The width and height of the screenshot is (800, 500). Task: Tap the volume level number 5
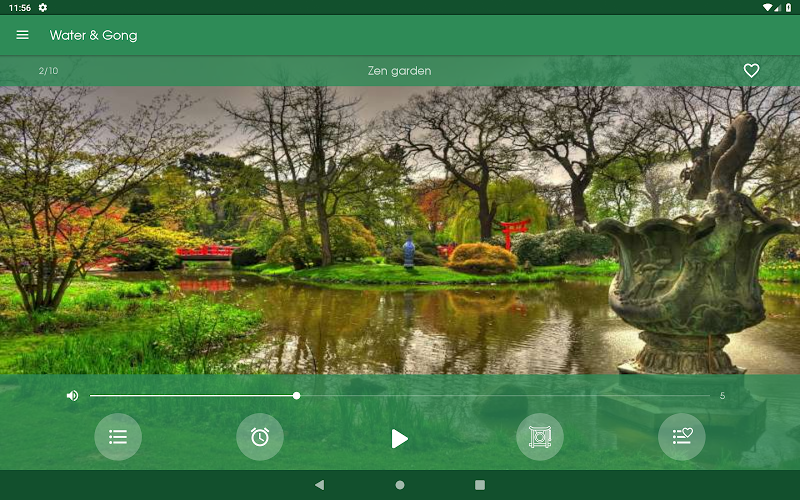722,396
